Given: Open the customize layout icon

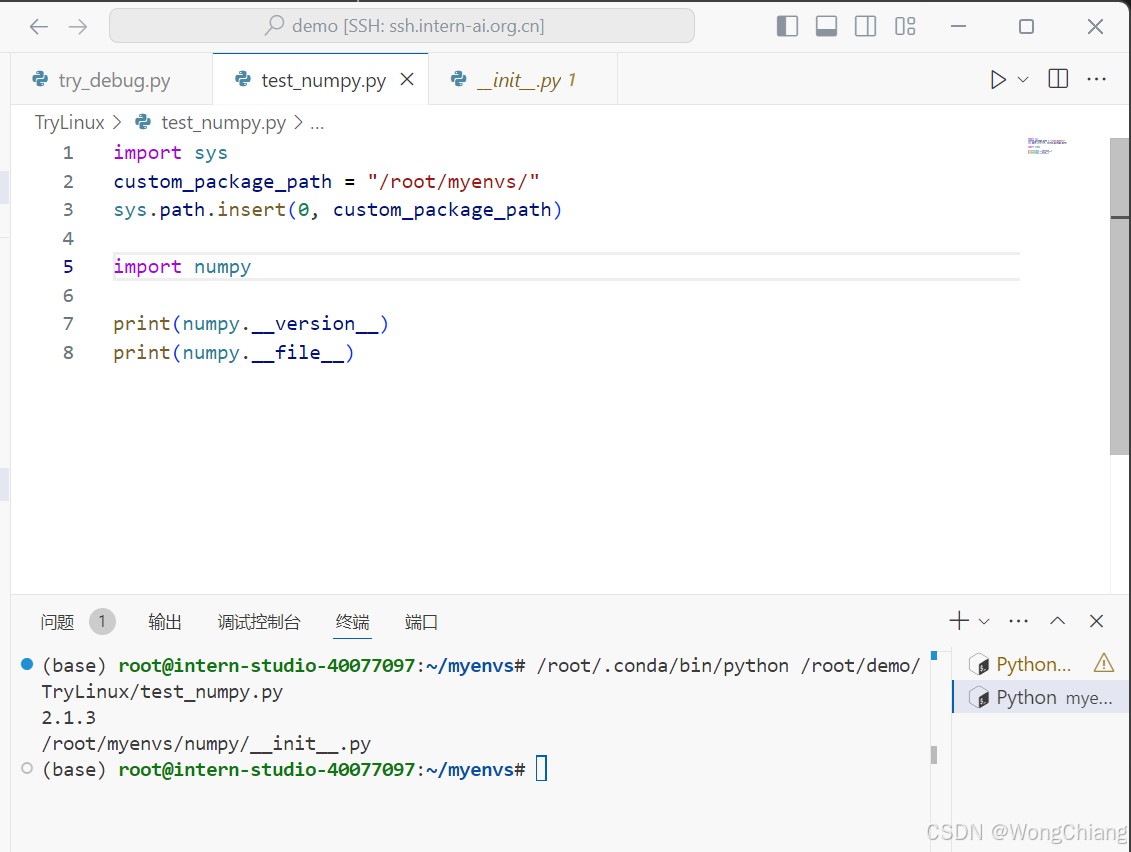Looking at the screenshot, I should point(905,27).
